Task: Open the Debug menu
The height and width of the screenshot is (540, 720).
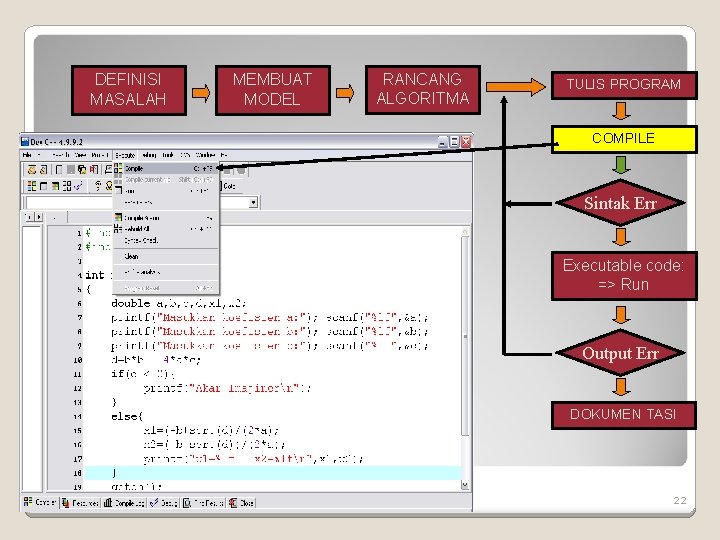Action: [x=149, y=155]
